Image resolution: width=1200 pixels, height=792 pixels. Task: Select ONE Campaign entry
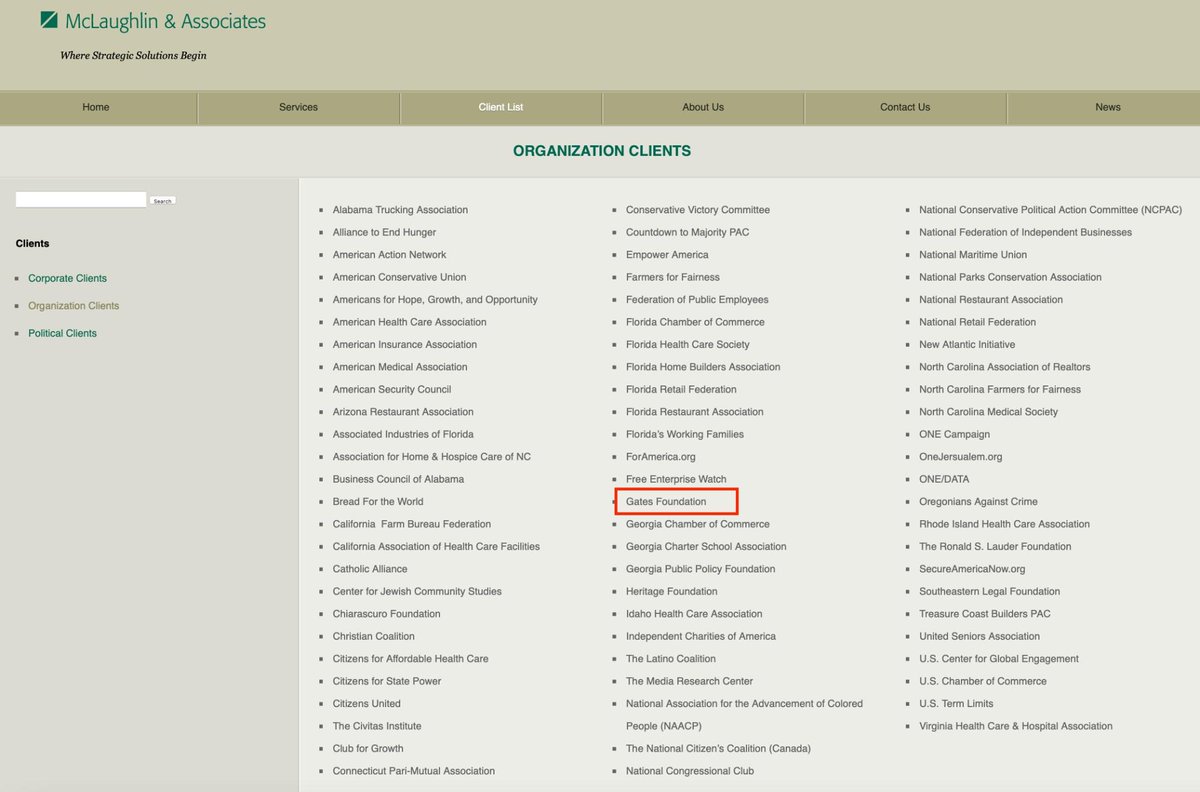[954, 434]
